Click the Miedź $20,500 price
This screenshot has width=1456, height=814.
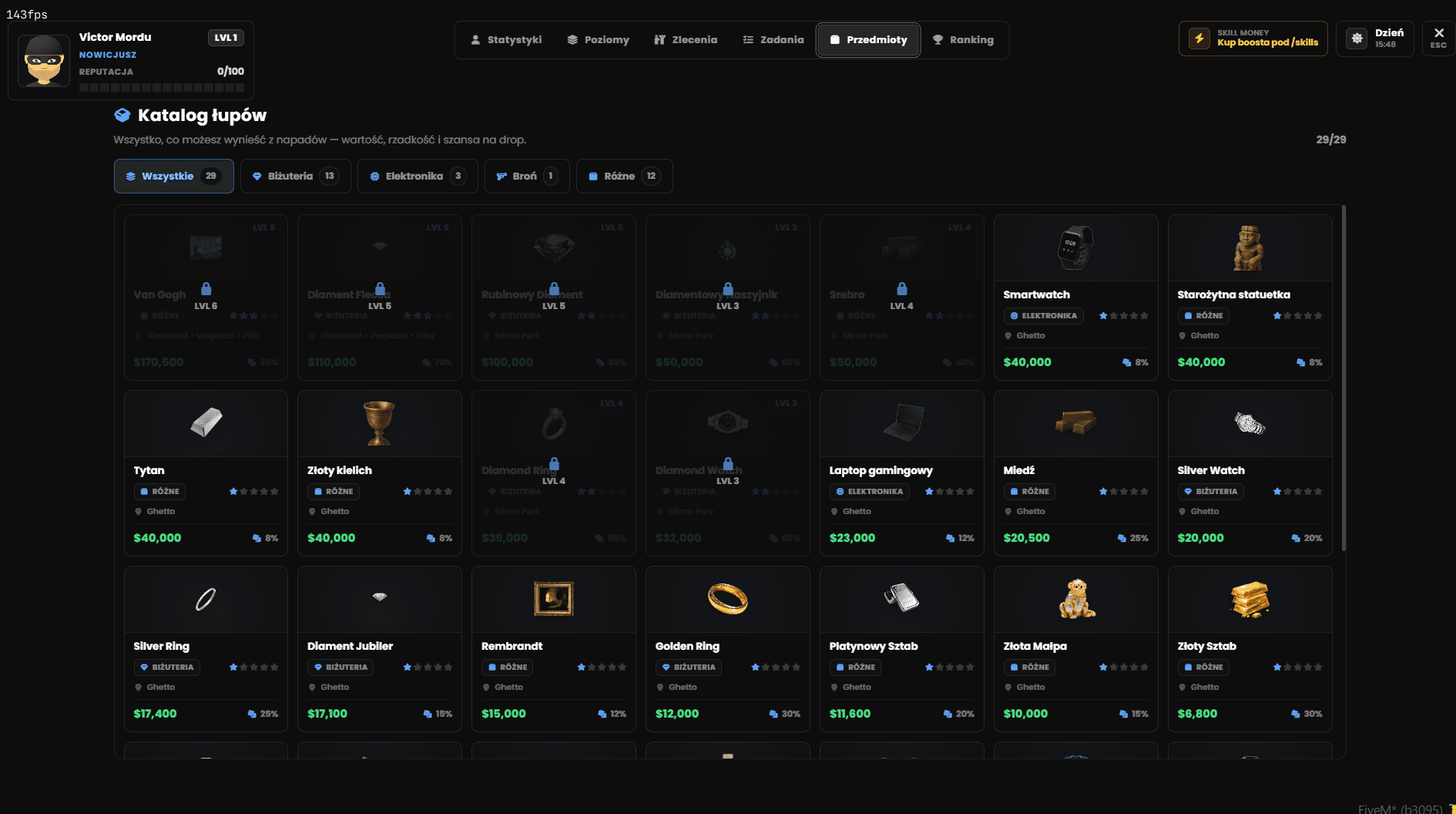[1026, 538]
